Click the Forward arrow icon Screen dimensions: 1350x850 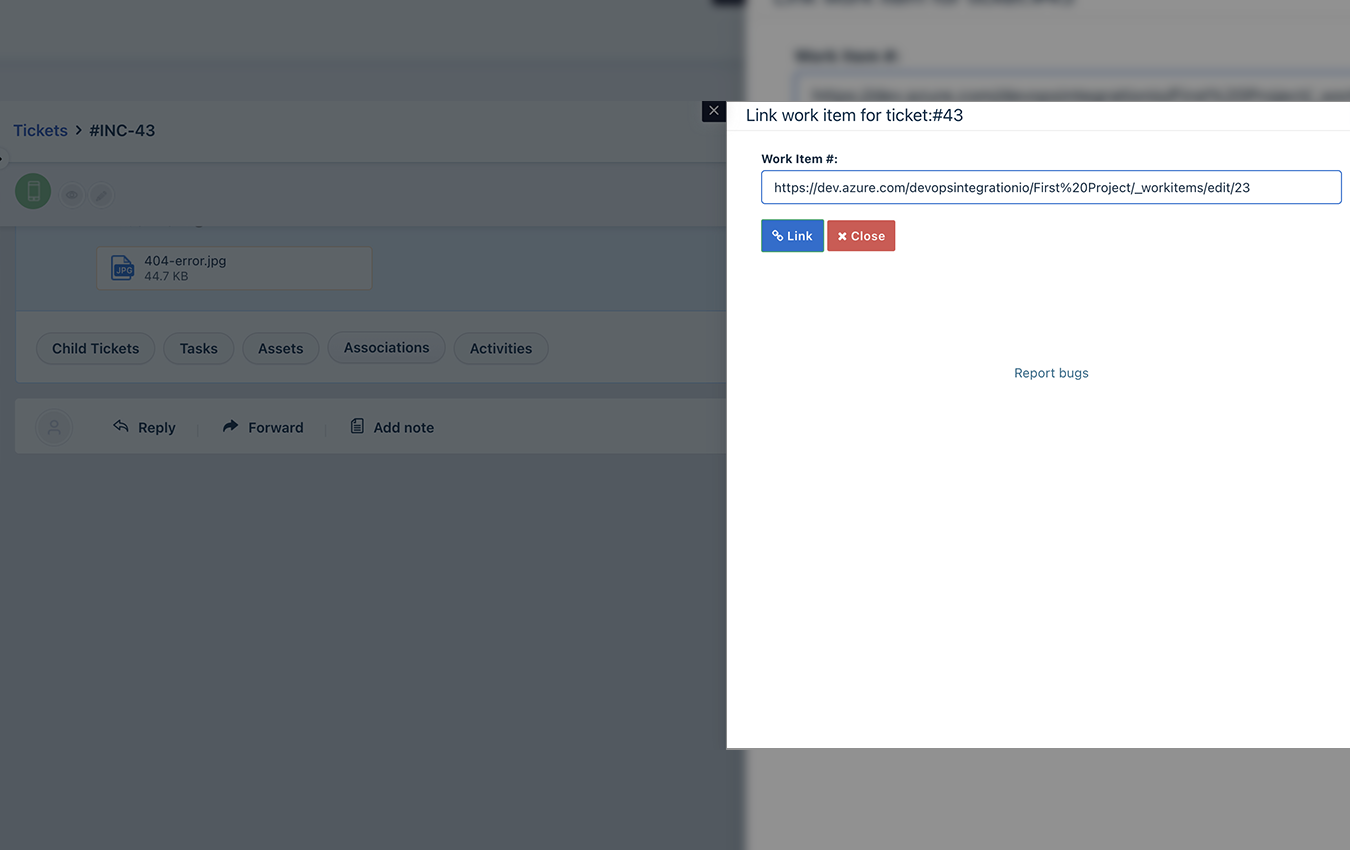tap(230, 426)
